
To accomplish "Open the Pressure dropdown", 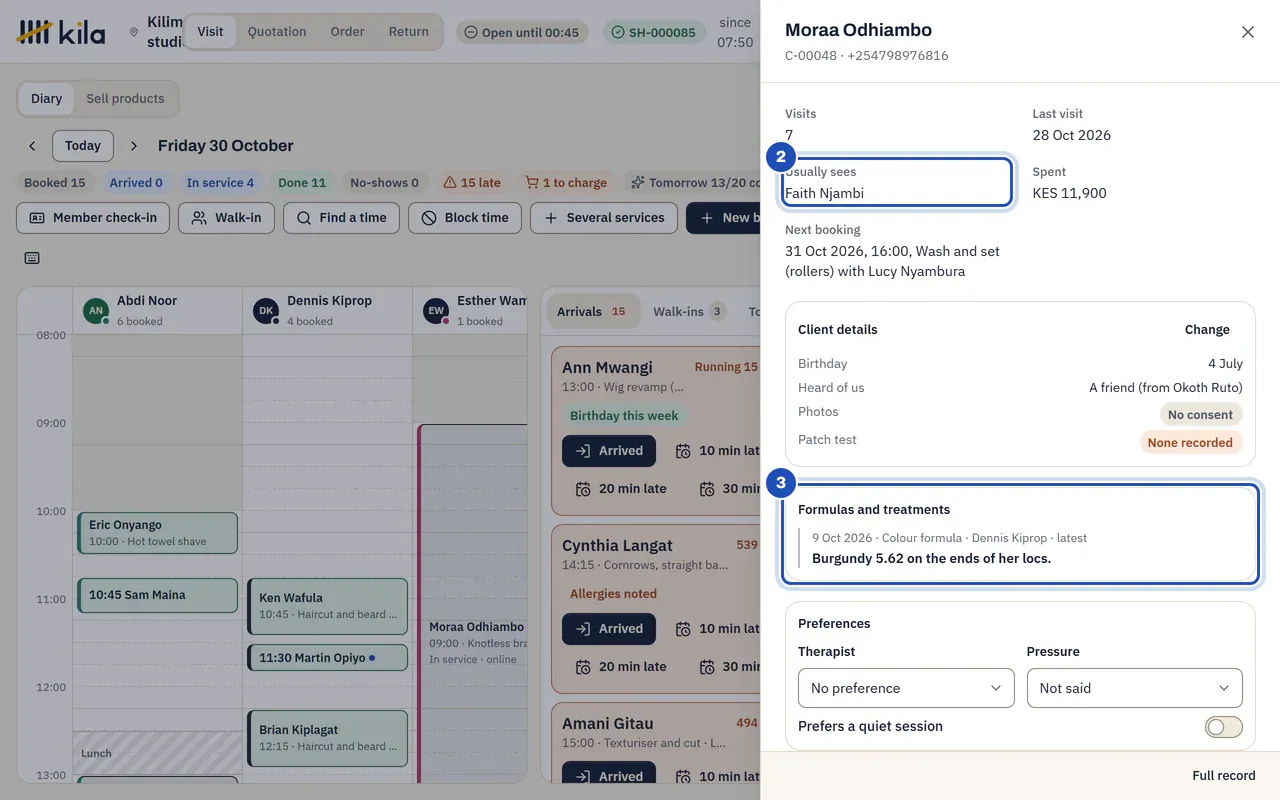I will (x=1134, y=688).
